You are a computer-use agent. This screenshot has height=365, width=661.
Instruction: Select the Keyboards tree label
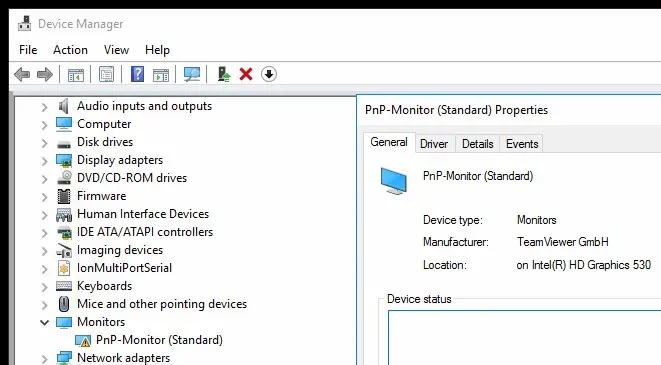pyautogui.click(x=105, y=286)
